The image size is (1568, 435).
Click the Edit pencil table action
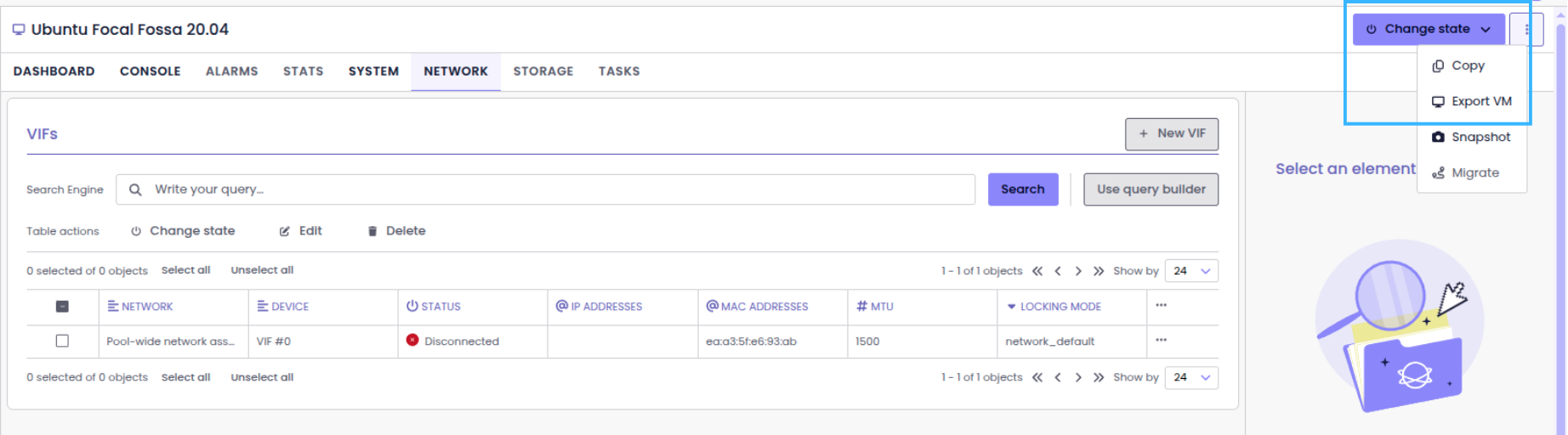click(301, 231)
